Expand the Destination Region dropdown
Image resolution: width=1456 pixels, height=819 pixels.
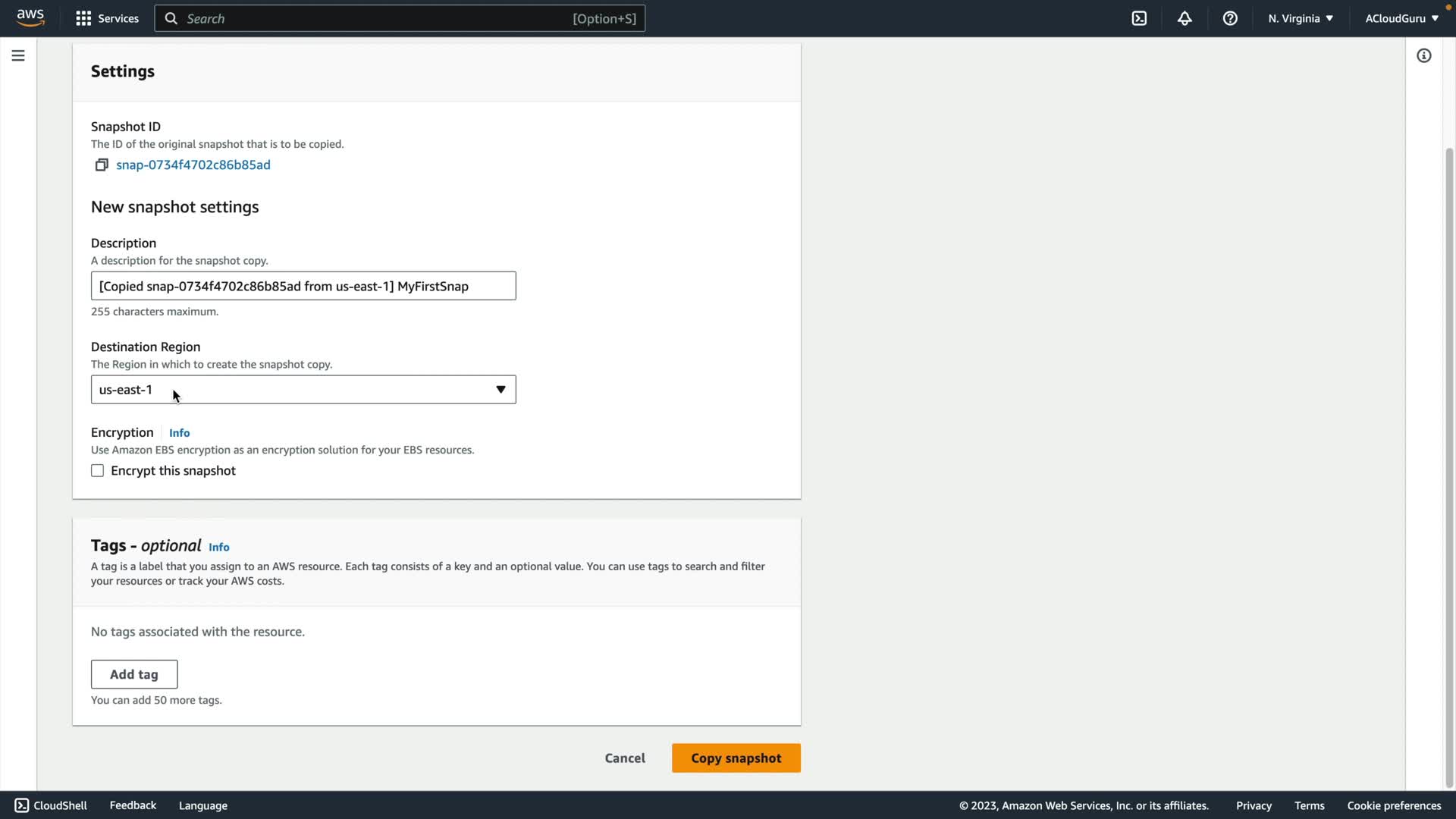click(x=303, y=390)
